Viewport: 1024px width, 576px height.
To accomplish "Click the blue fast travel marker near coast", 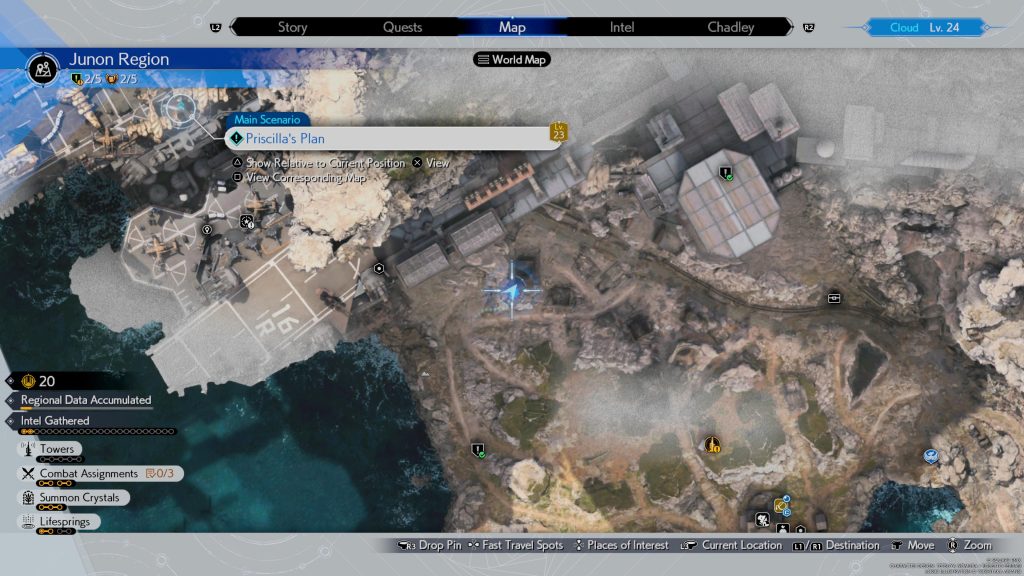I will coord(931,456).
